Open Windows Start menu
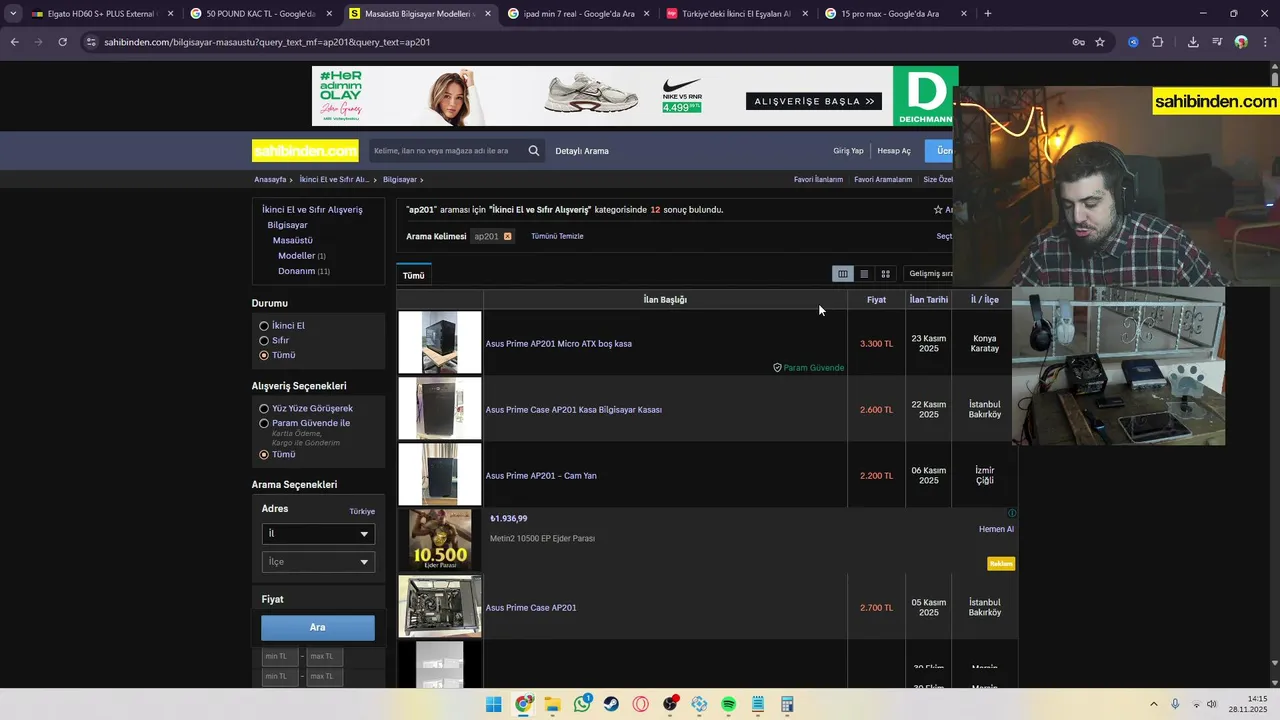The image size is (1280, 720). 494,704
